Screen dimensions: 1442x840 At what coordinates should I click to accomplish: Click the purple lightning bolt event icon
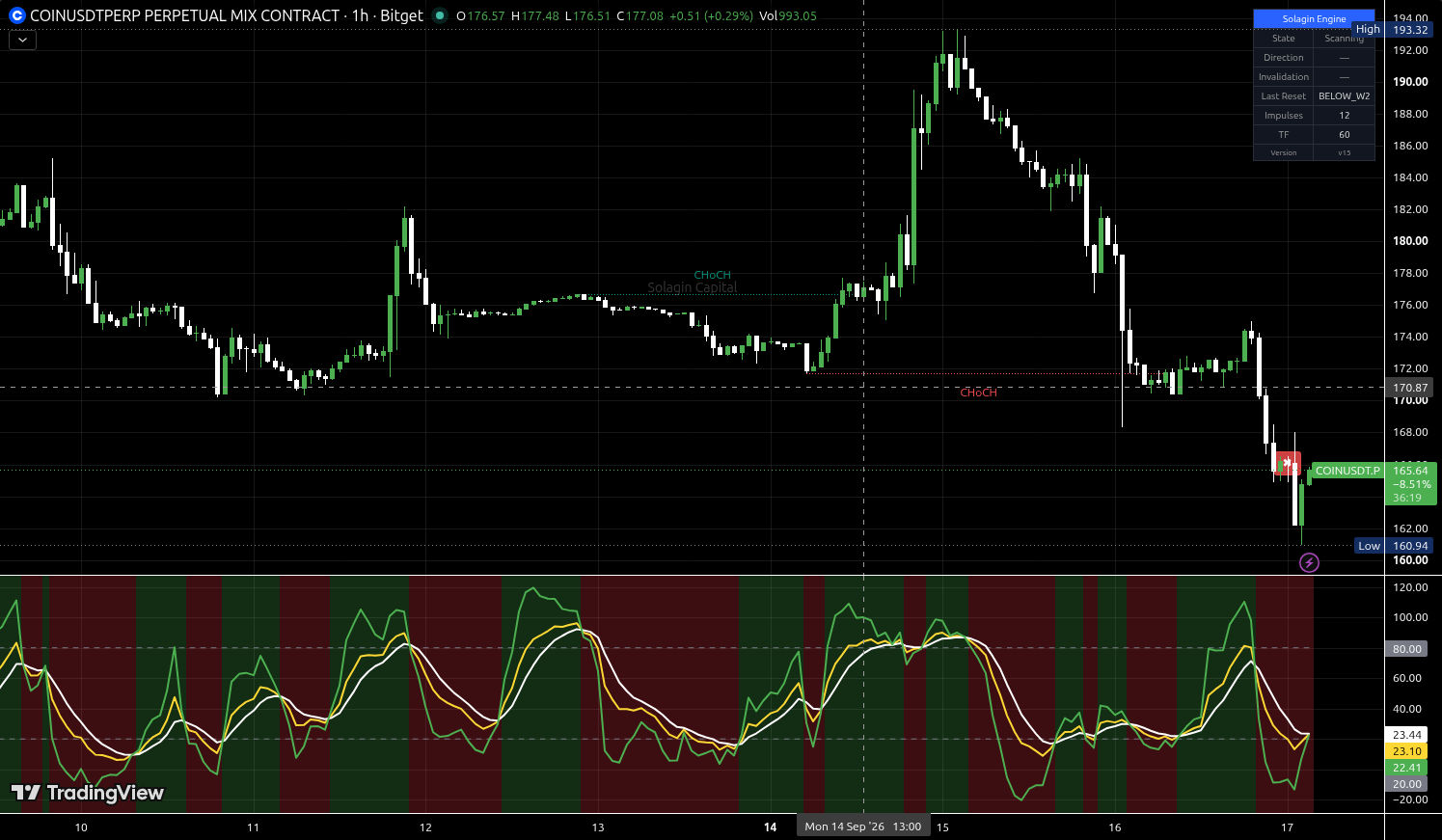tap(1309, 562)
